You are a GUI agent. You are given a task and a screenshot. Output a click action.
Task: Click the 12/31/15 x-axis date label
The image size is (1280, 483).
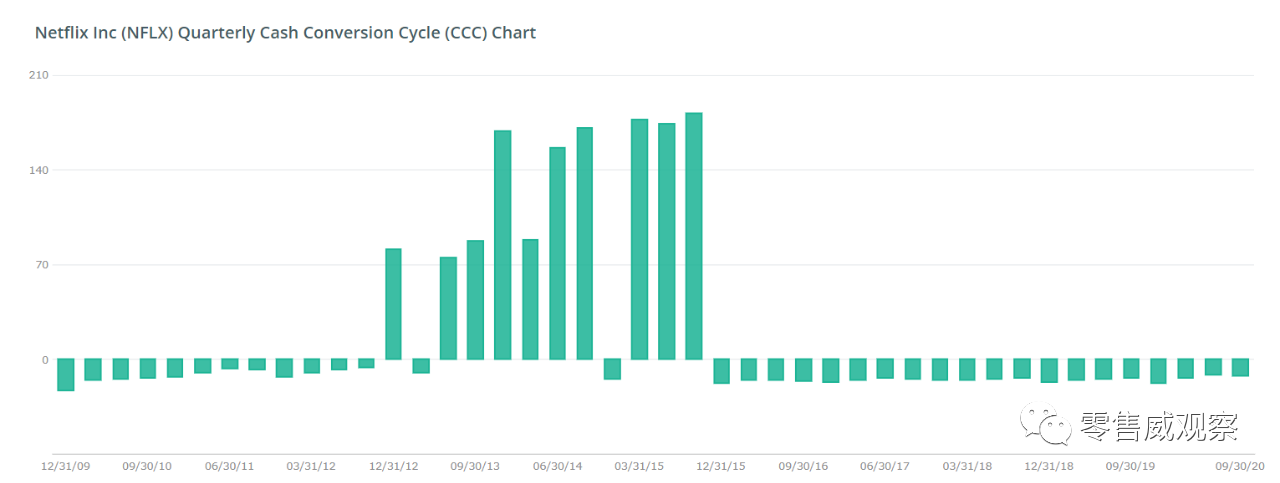pos(721,466)
